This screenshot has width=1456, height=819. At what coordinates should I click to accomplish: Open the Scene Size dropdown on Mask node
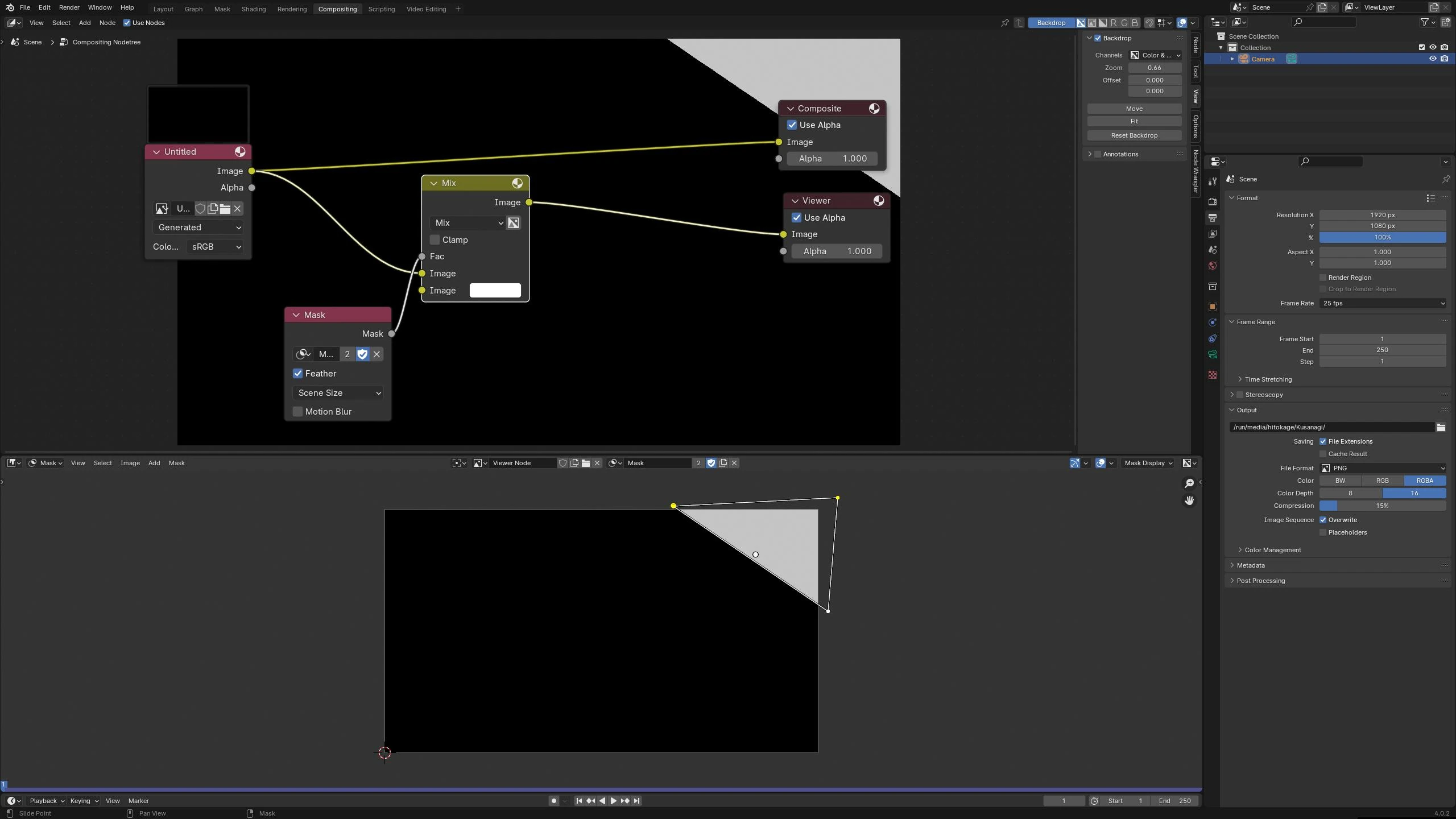click(338, 393)
